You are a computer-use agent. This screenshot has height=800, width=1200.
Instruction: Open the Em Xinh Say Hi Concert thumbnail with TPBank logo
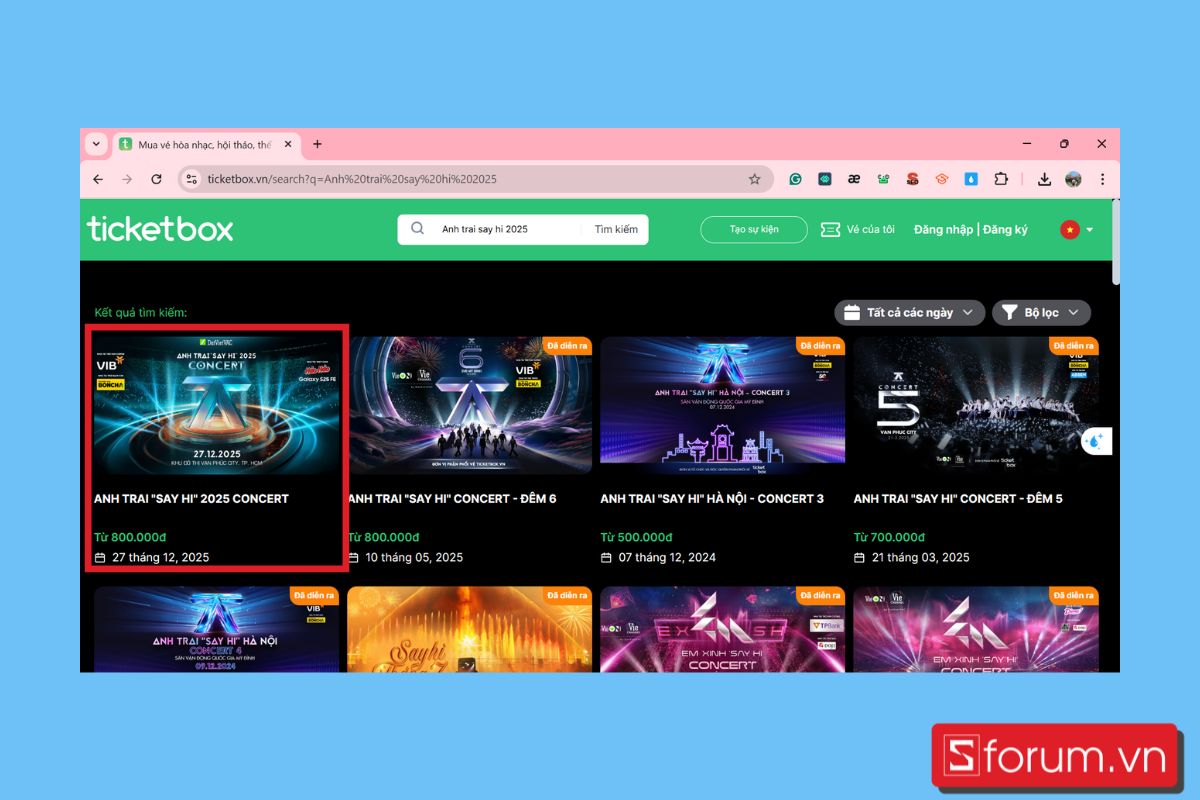click(x=723, y=629)
